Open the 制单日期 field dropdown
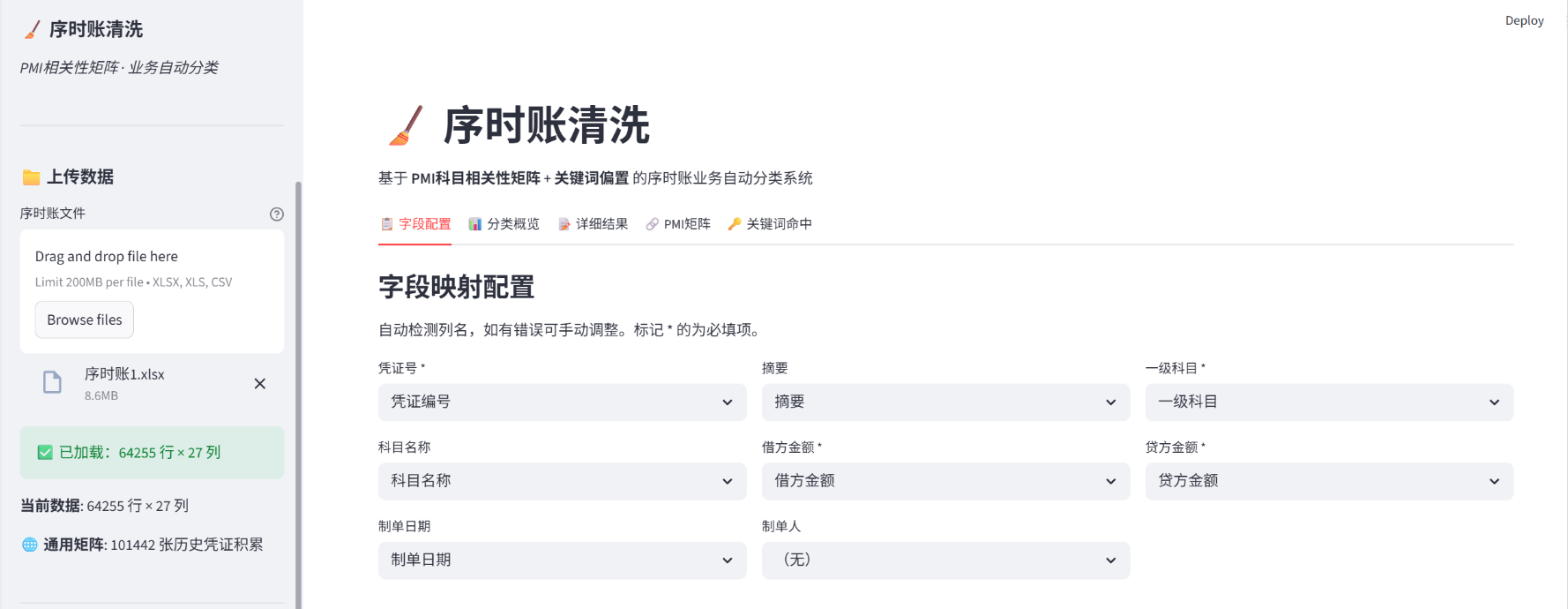This screenshot has height=609, width=1568. (x=563, y=560)
